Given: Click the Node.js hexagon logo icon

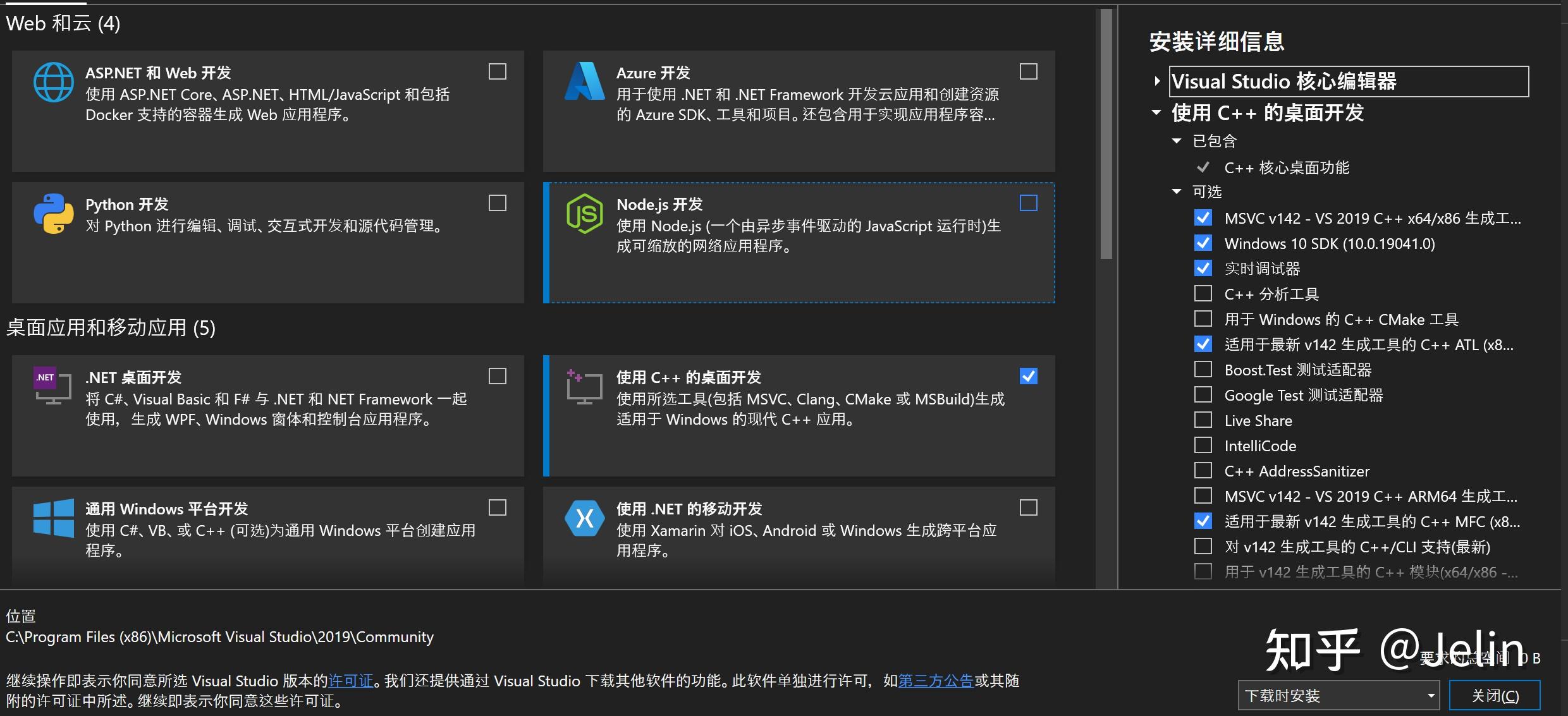Looking at the screenshot, I should 585,214.
